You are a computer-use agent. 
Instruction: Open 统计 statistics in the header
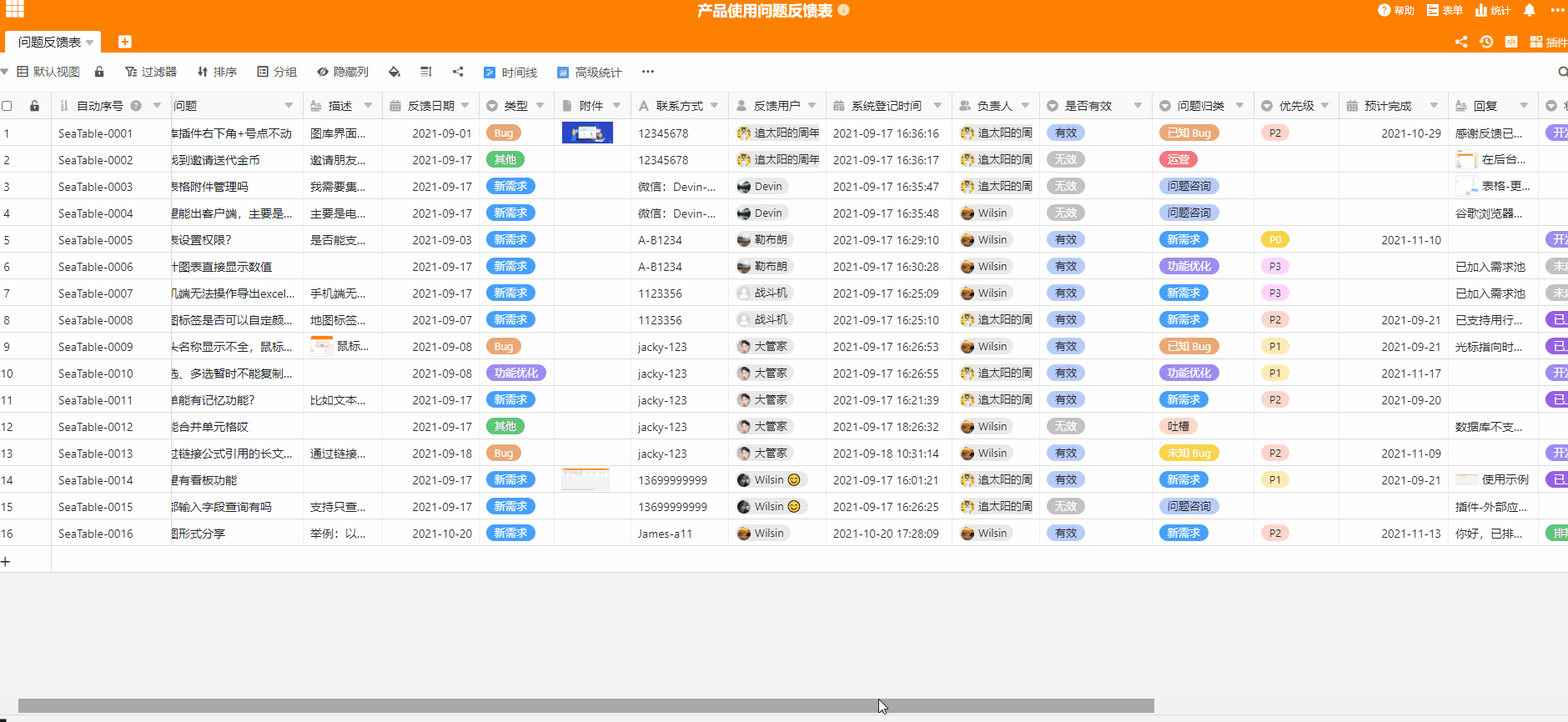1493,10
